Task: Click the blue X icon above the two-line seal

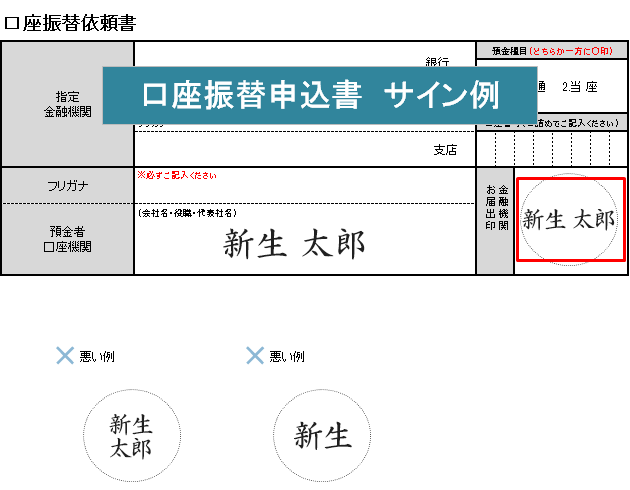Action: (65, 356)
